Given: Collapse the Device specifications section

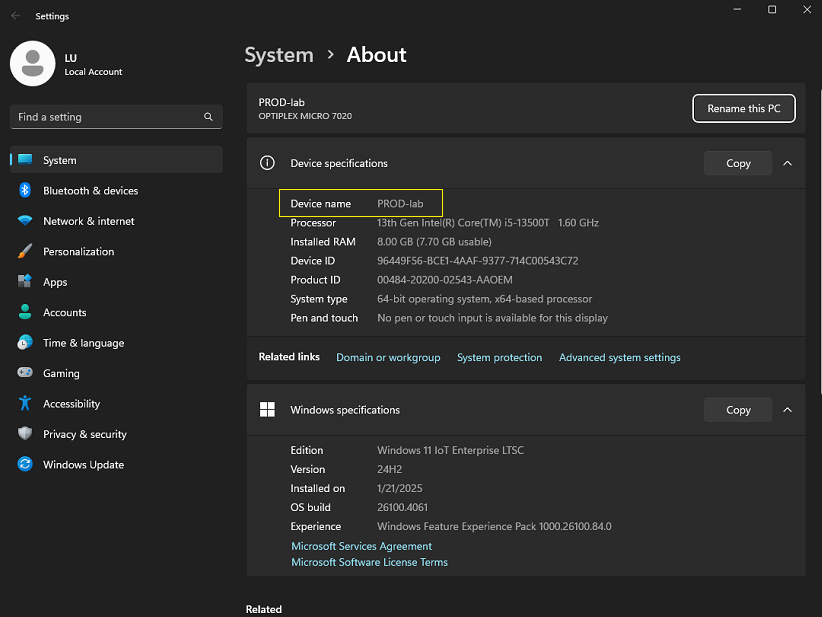Looking at the screenshot, I should (787, 163).
